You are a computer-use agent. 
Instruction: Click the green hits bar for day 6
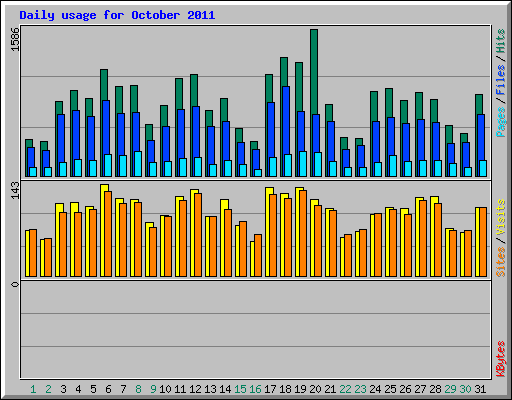(x=104, y=85)
